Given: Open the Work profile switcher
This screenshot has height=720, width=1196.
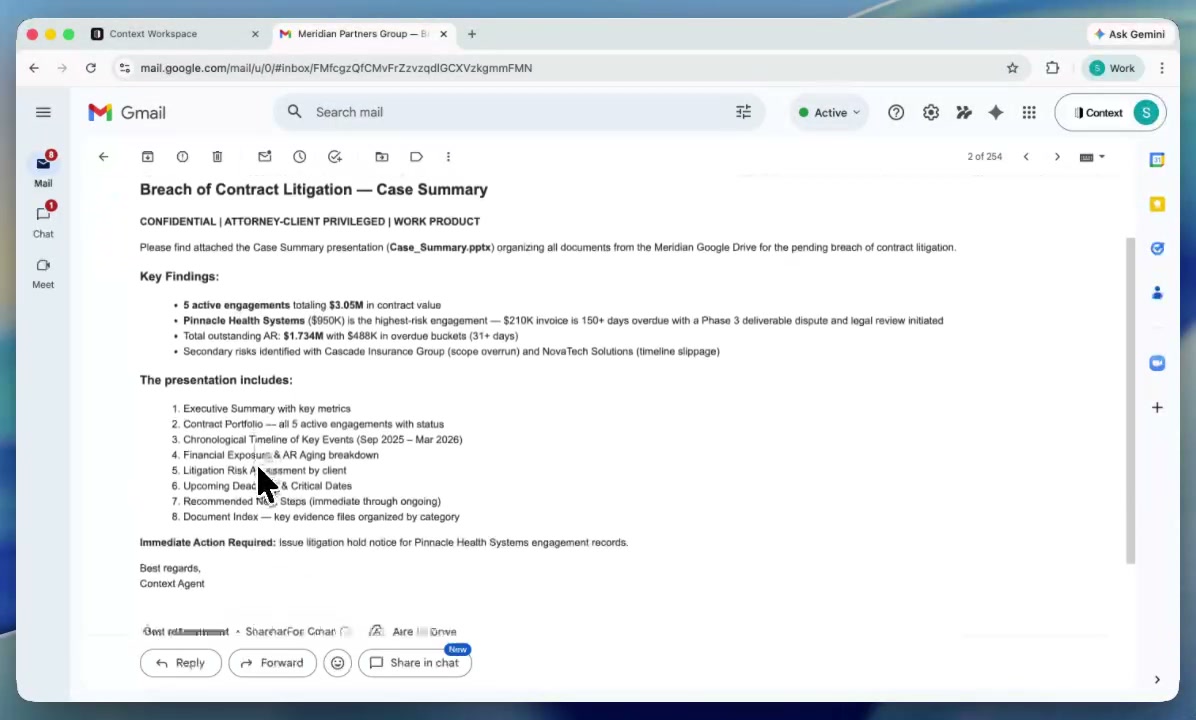Looking at the screenshot, I should coord(1112,68).
